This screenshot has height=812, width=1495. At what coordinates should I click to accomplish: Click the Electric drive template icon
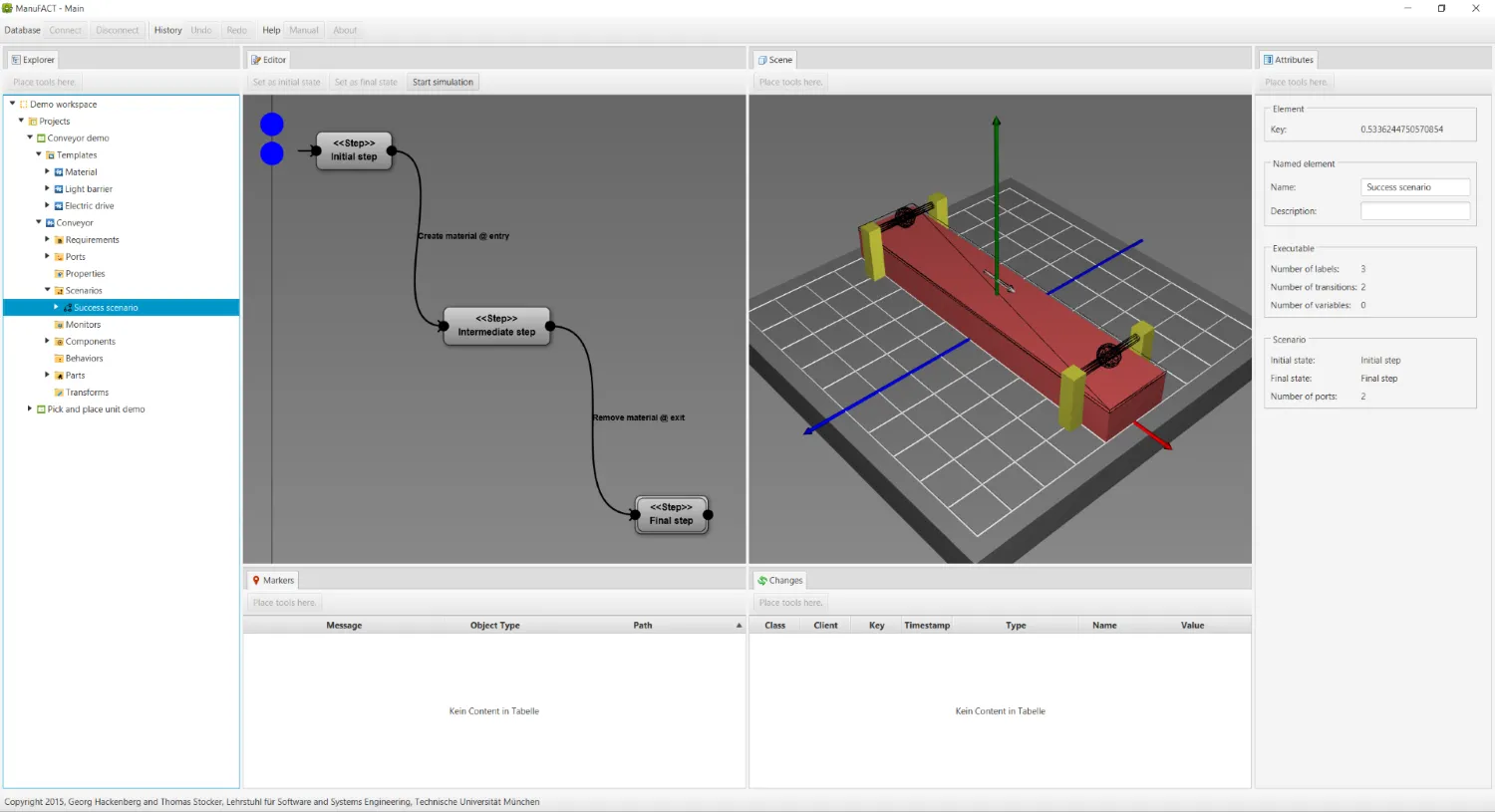(59, 206)
